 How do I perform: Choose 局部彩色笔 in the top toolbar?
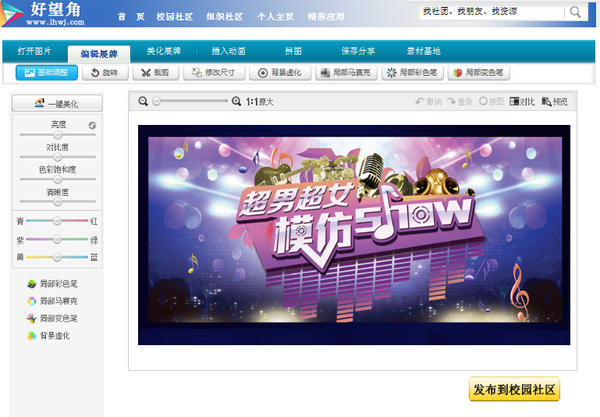pyautogui.click(x=411, y=73)
